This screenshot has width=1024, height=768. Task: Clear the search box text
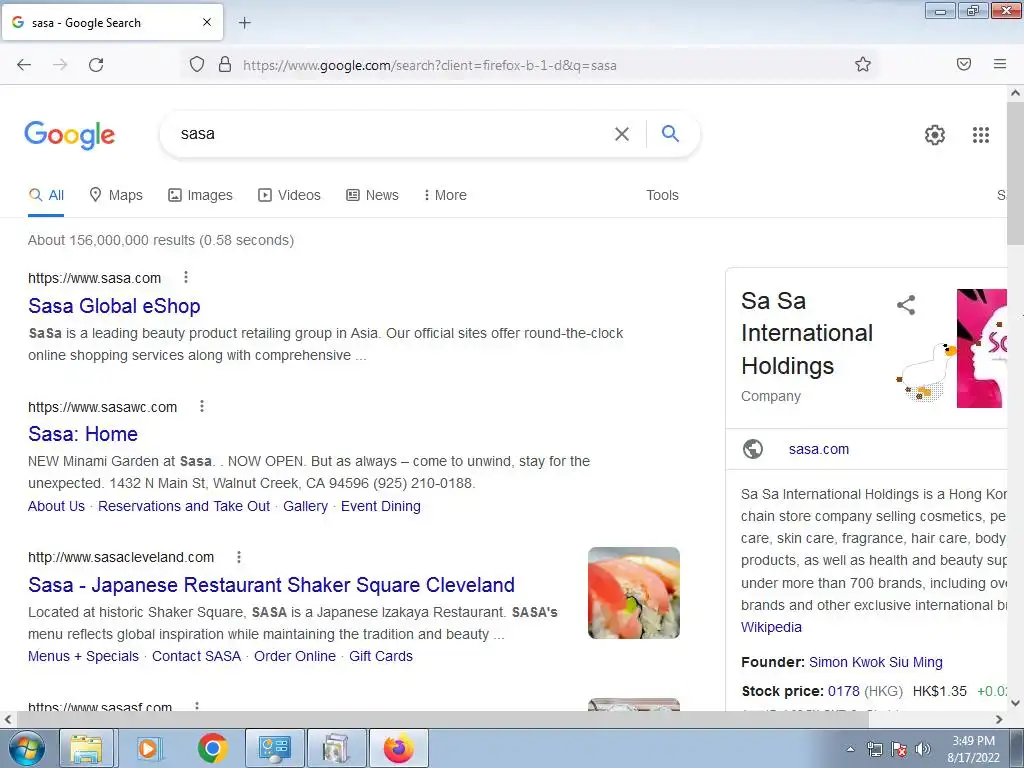[622, 134]
